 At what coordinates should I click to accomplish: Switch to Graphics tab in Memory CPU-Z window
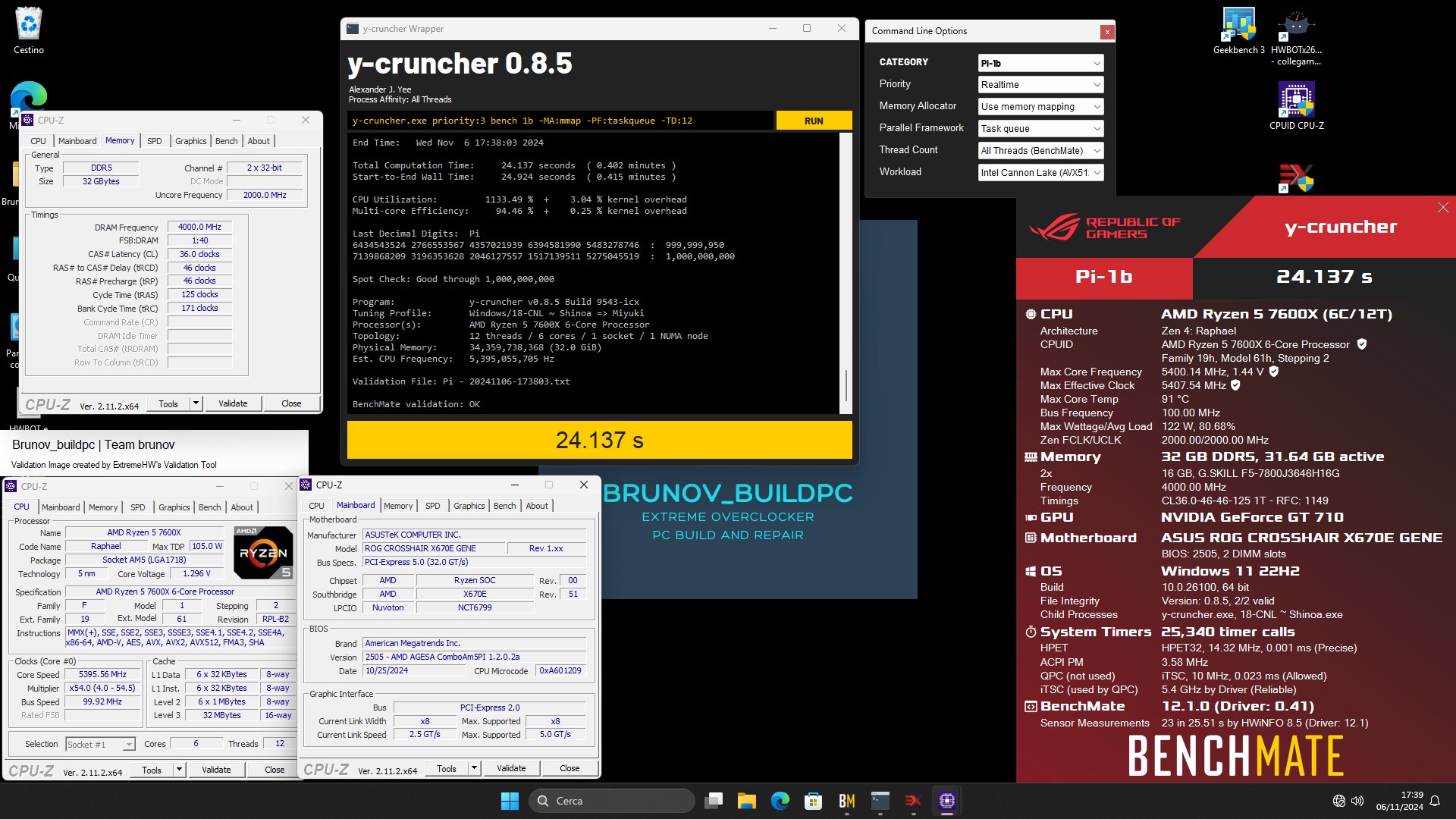(190, 141)
